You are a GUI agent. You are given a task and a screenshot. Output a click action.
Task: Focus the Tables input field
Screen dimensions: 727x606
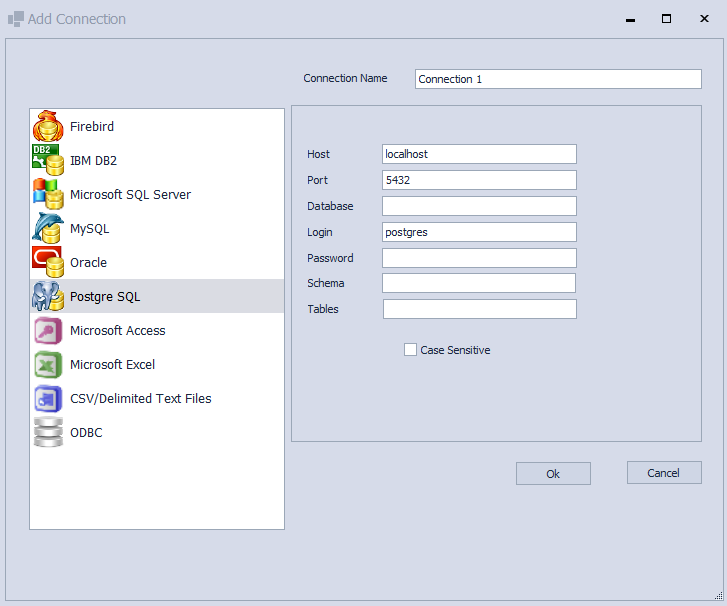tap(479, 309)
